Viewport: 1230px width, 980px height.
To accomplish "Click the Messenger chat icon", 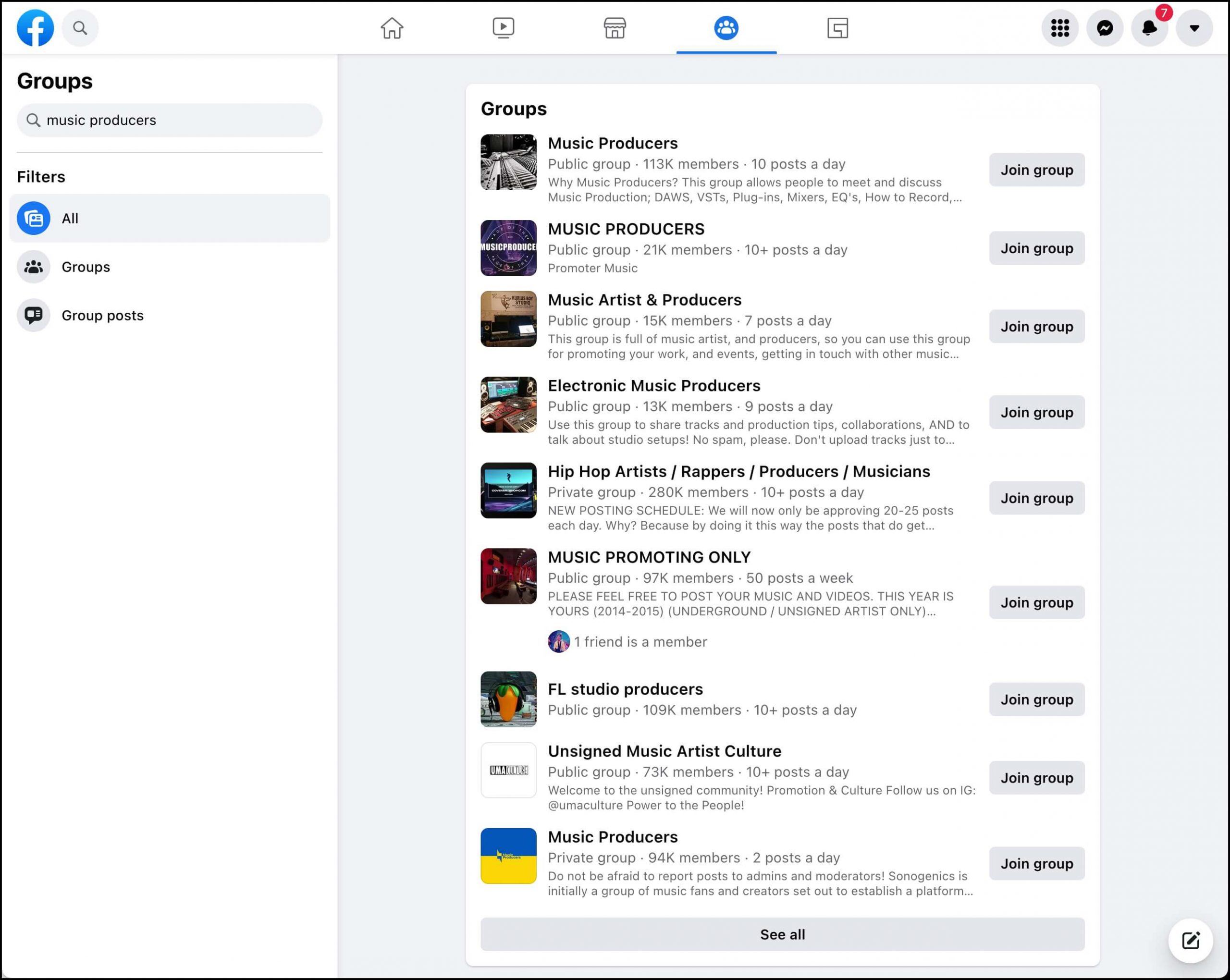I will click(x=1105, y=27).
